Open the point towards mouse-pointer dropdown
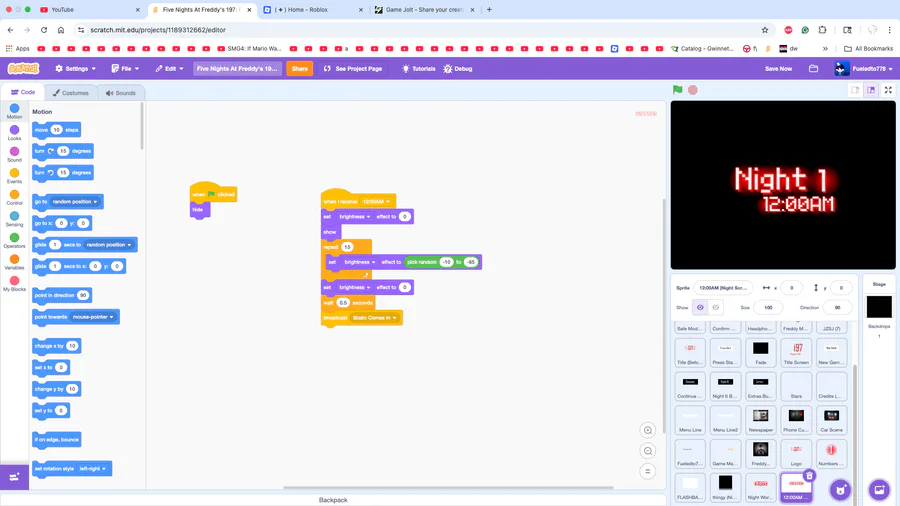This screenshot has width=900, height=506. click(93, 317)
